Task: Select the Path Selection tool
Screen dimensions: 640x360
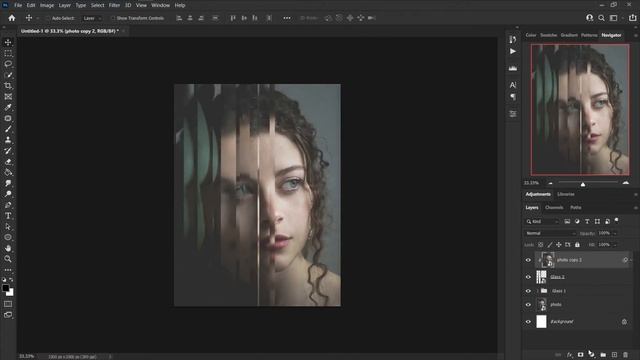Action: [x=8, y=227]
